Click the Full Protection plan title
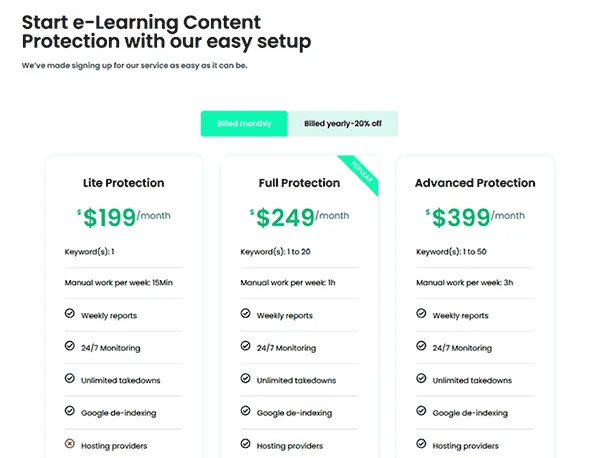The width and height of the screenshot is (600, 458). [x=299, y=183]
